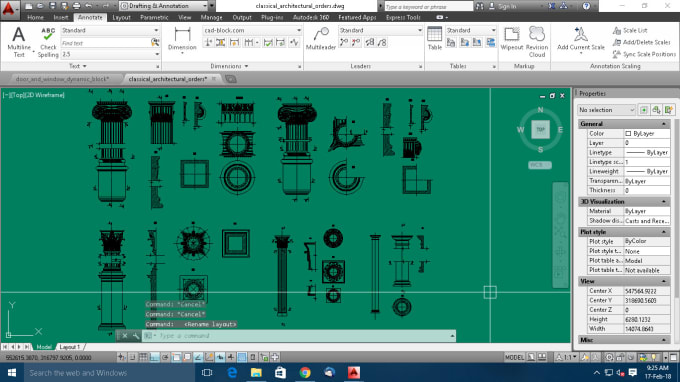Select the Revision Cloud tool
Image resolution: width=680 pixels, height=382 pixels.
coord(537,42)
